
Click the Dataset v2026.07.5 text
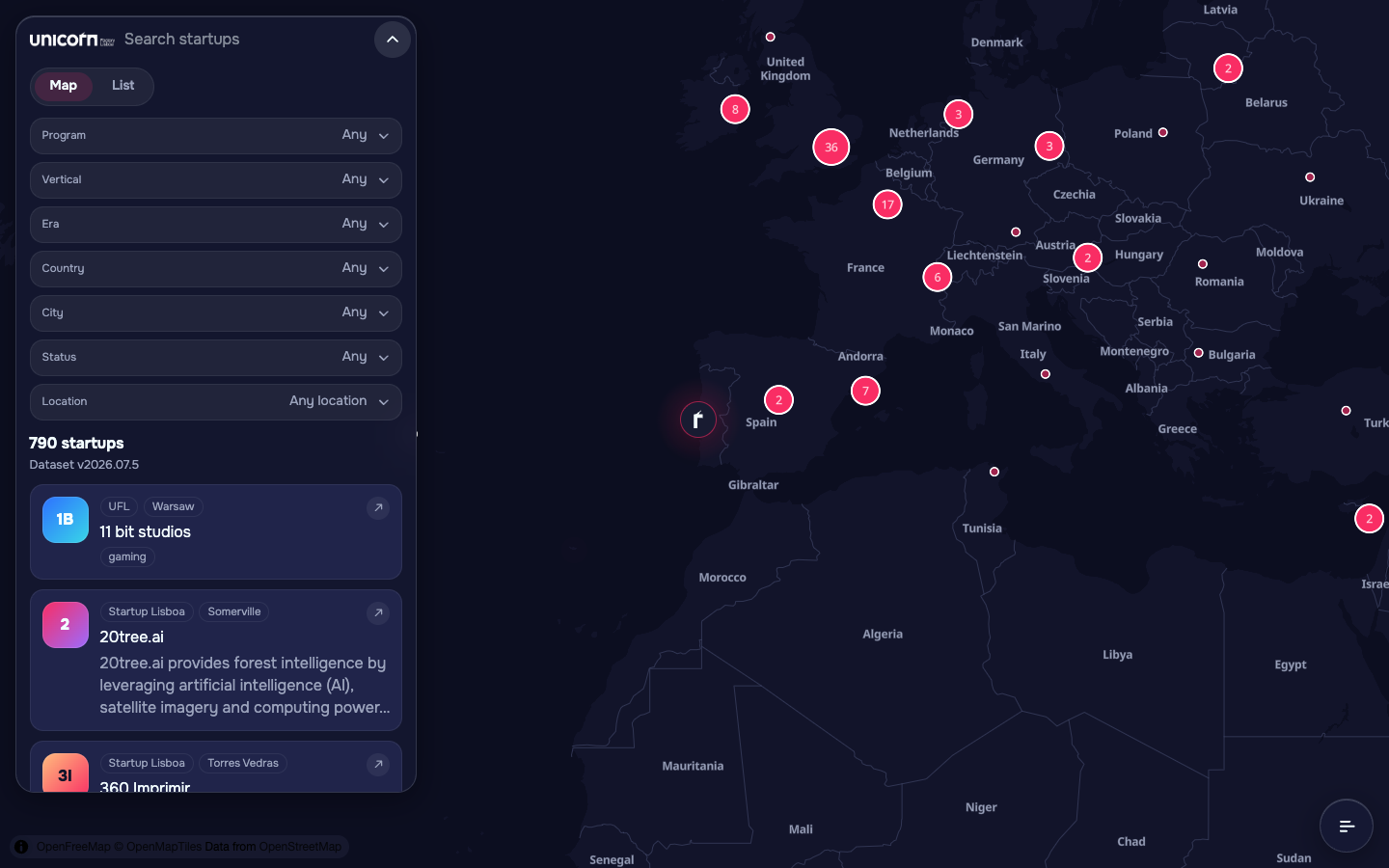84,465
